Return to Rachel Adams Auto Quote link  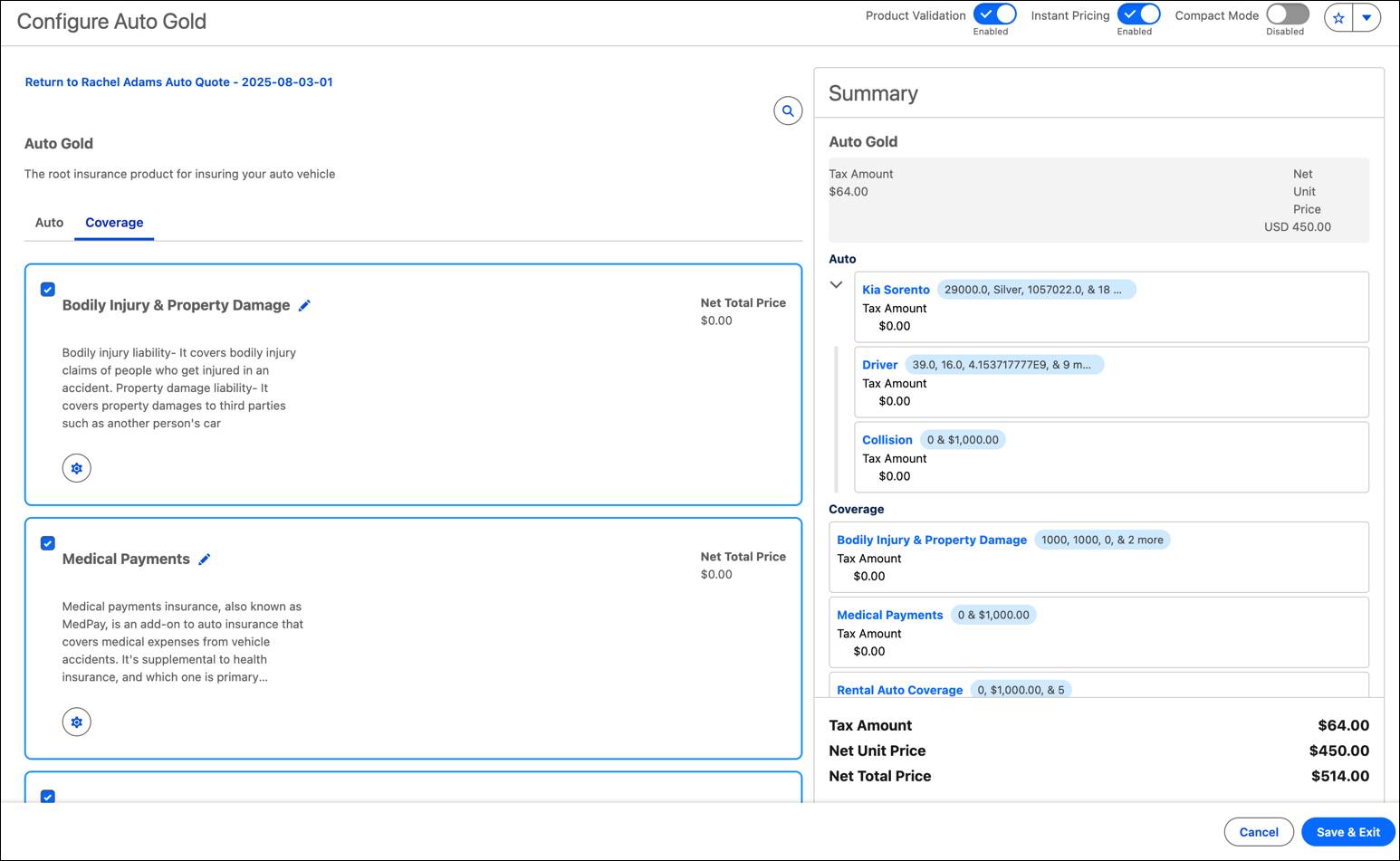click(179, 81)
